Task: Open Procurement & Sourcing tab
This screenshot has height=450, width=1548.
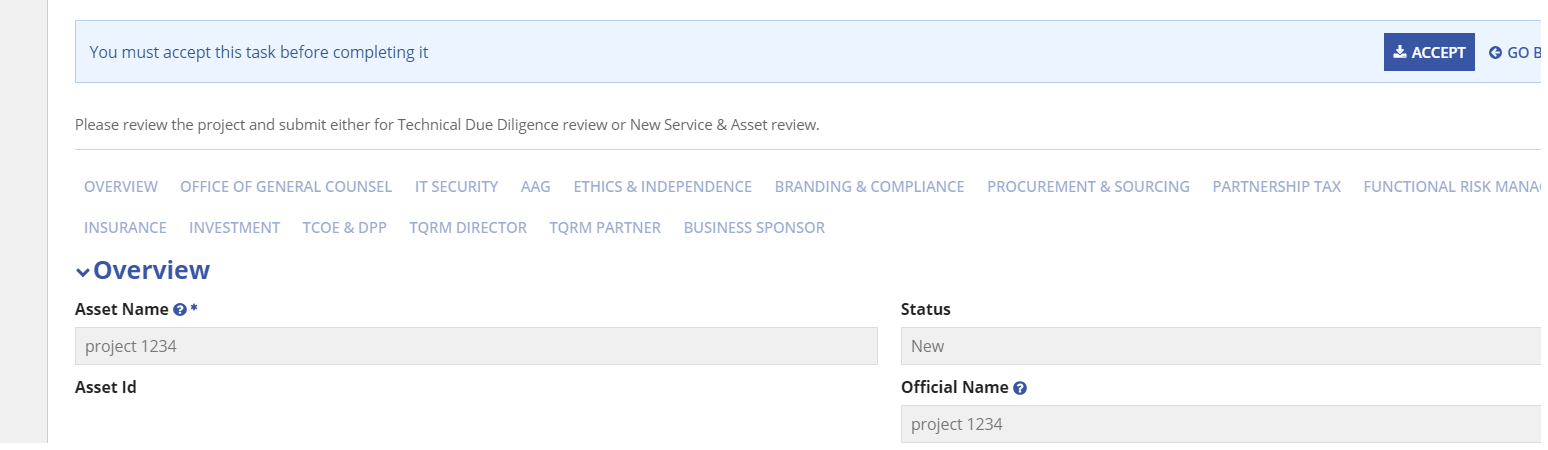Action: coord(1088,187)
